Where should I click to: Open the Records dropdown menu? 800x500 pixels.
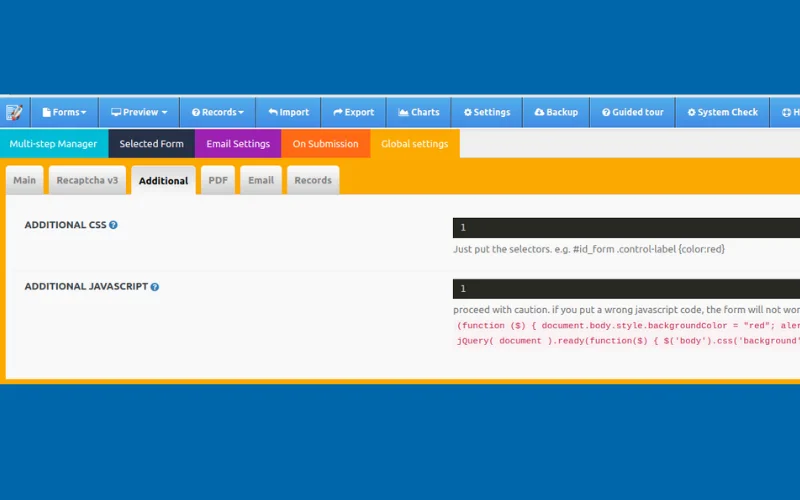point(217,112)
